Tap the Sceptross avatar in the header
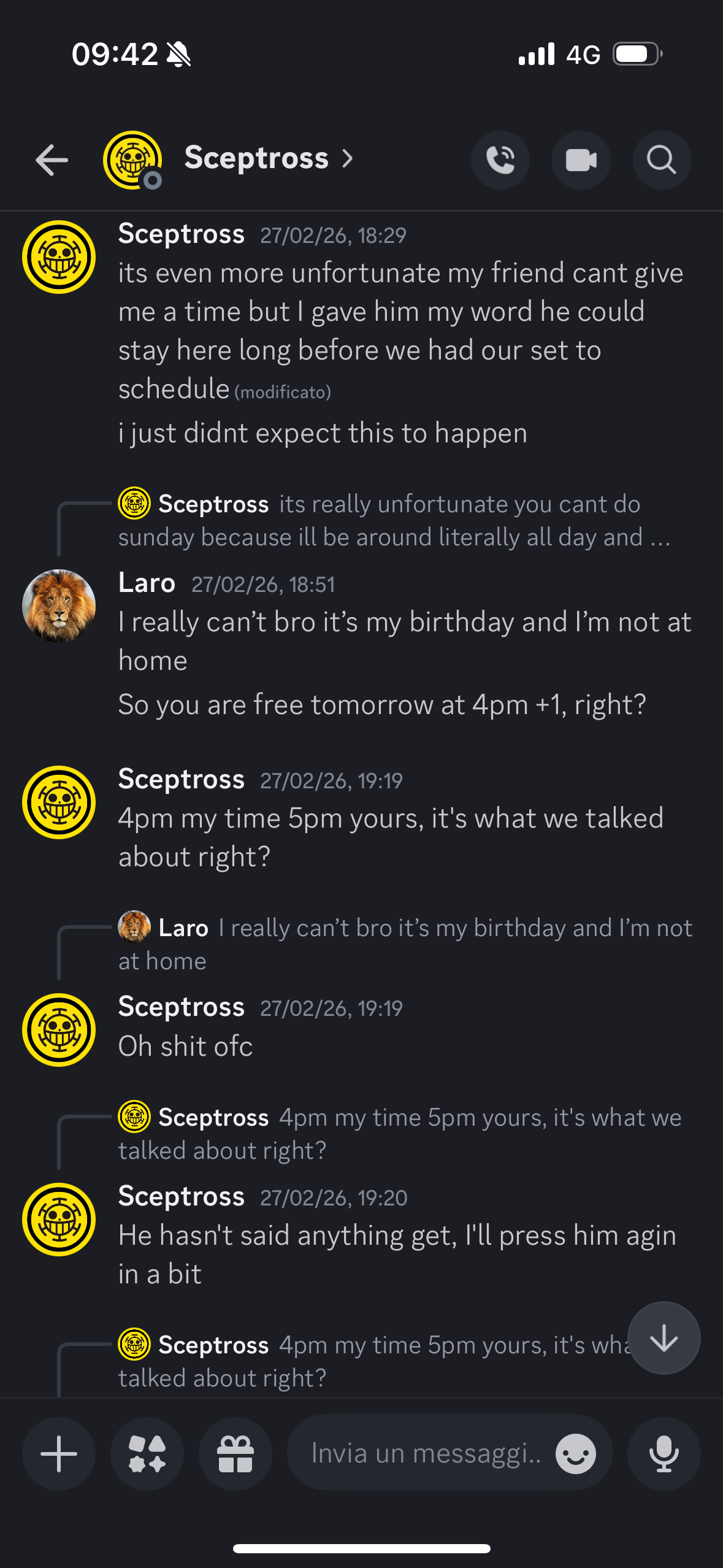 [132, 160]
